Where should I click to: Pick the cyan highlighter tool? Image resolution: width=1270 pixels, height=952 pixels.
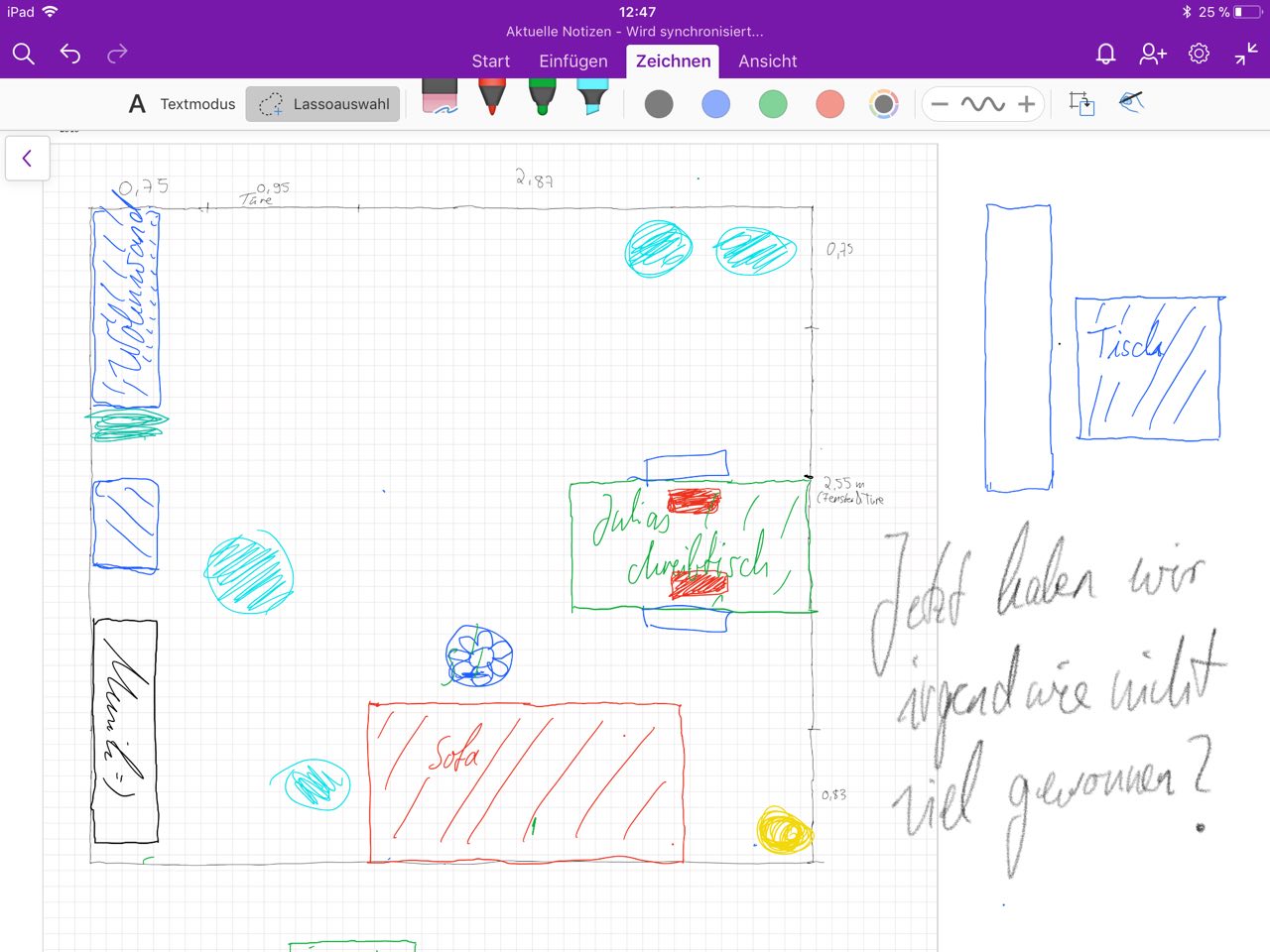click(592, 100)
